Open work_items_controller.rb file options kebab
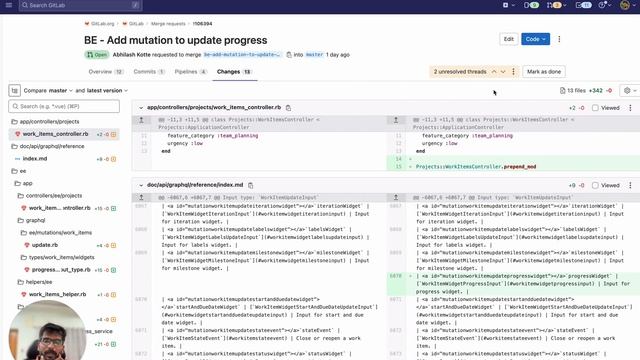Screen dimensions: 640x360 (630, 108)
